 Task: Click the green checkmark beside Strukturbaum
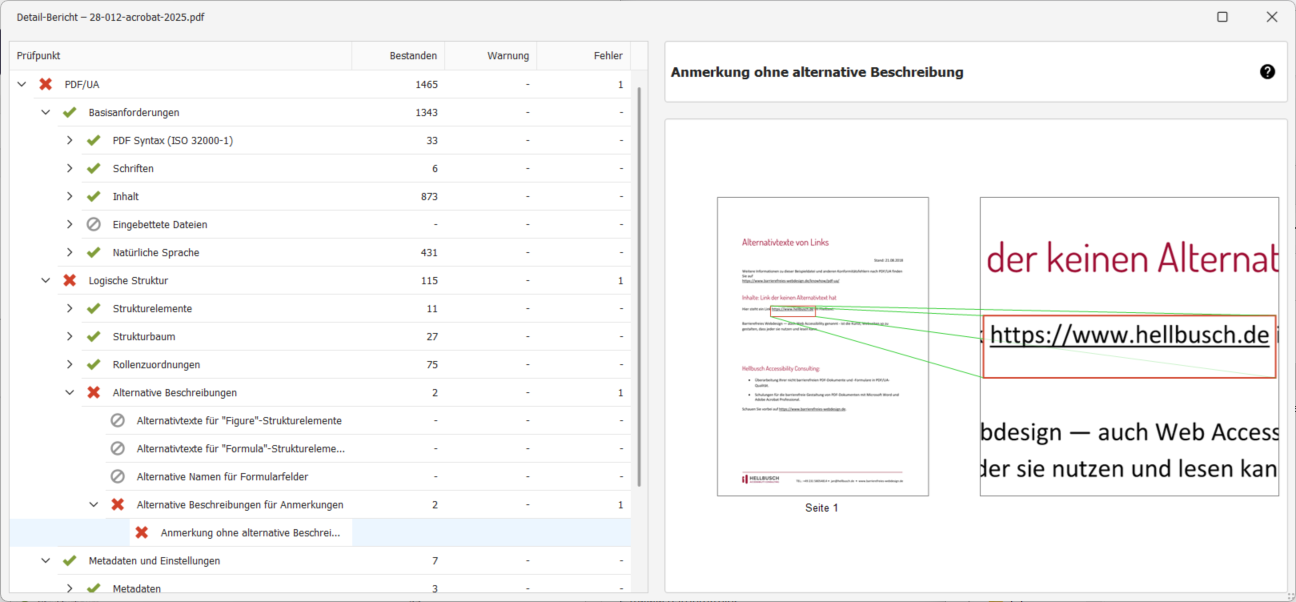click(93, 336)
